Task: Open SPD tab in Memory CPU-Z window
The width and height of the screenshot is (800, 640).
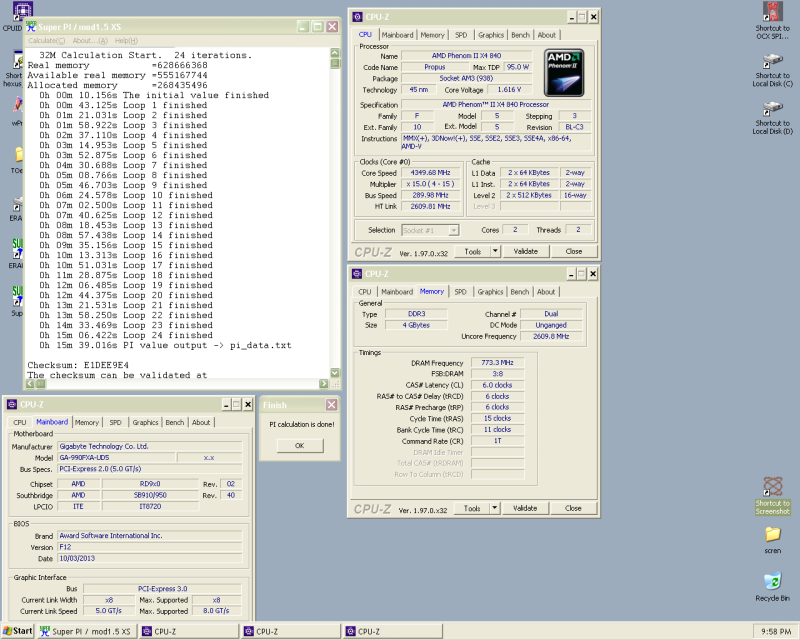Action: coord(460,291)
